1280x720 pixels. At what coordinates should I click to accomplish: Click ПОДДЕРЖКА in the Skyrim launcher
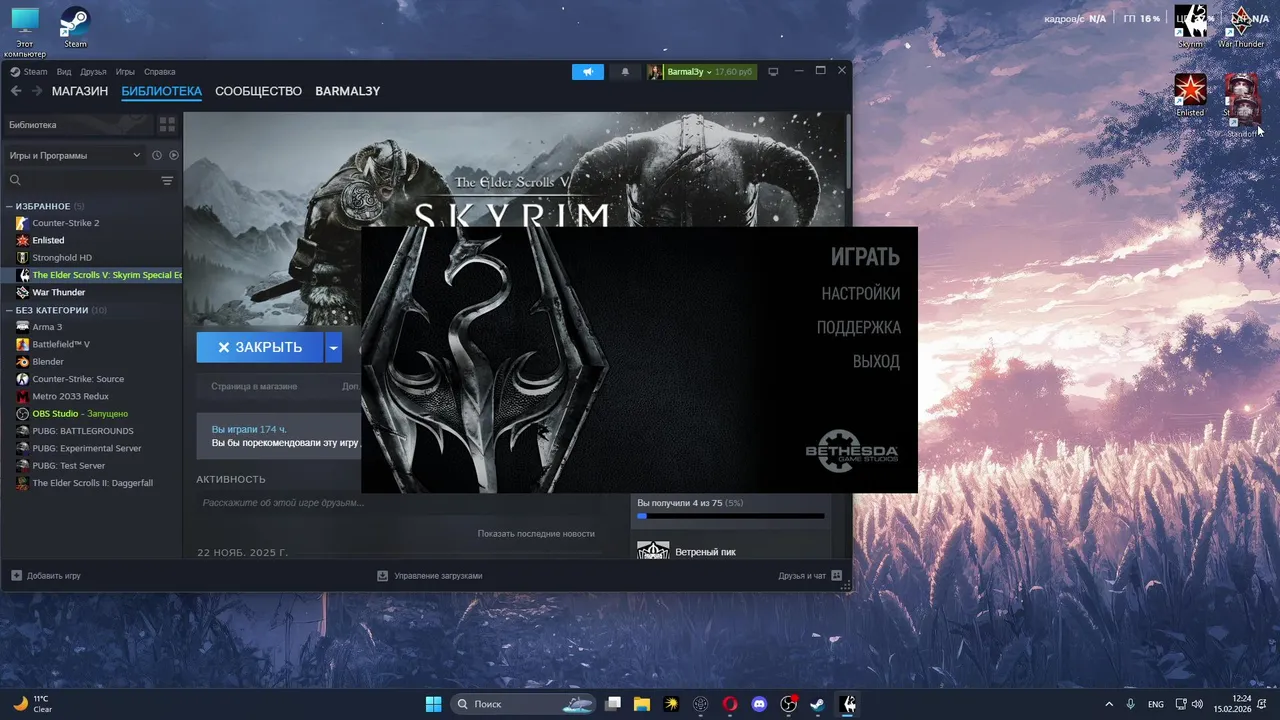point(859,327)
